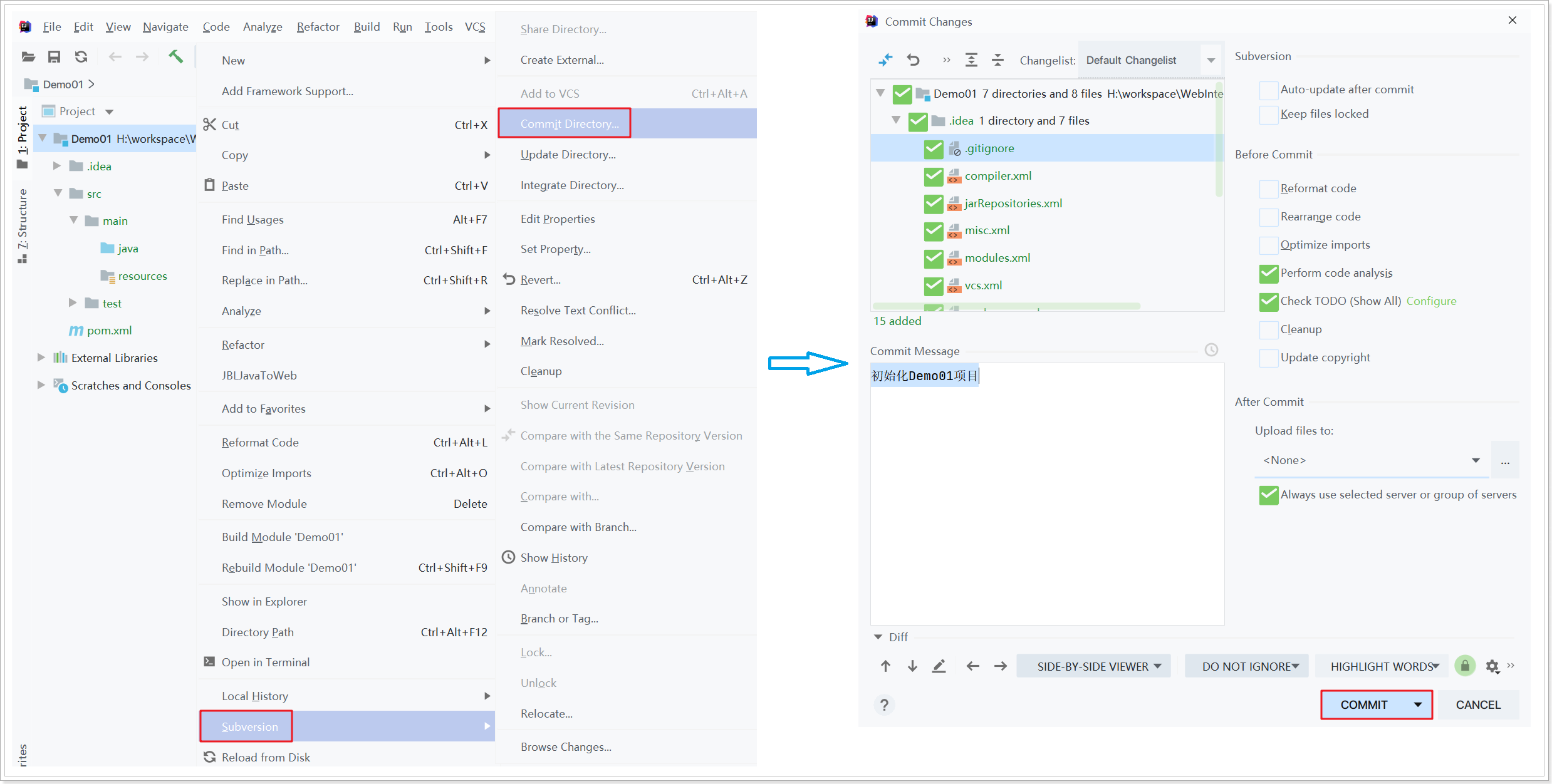This screenshot has width=1552, height=784.
Task: Click the green Build hammer icon
Action: (176, 56)
